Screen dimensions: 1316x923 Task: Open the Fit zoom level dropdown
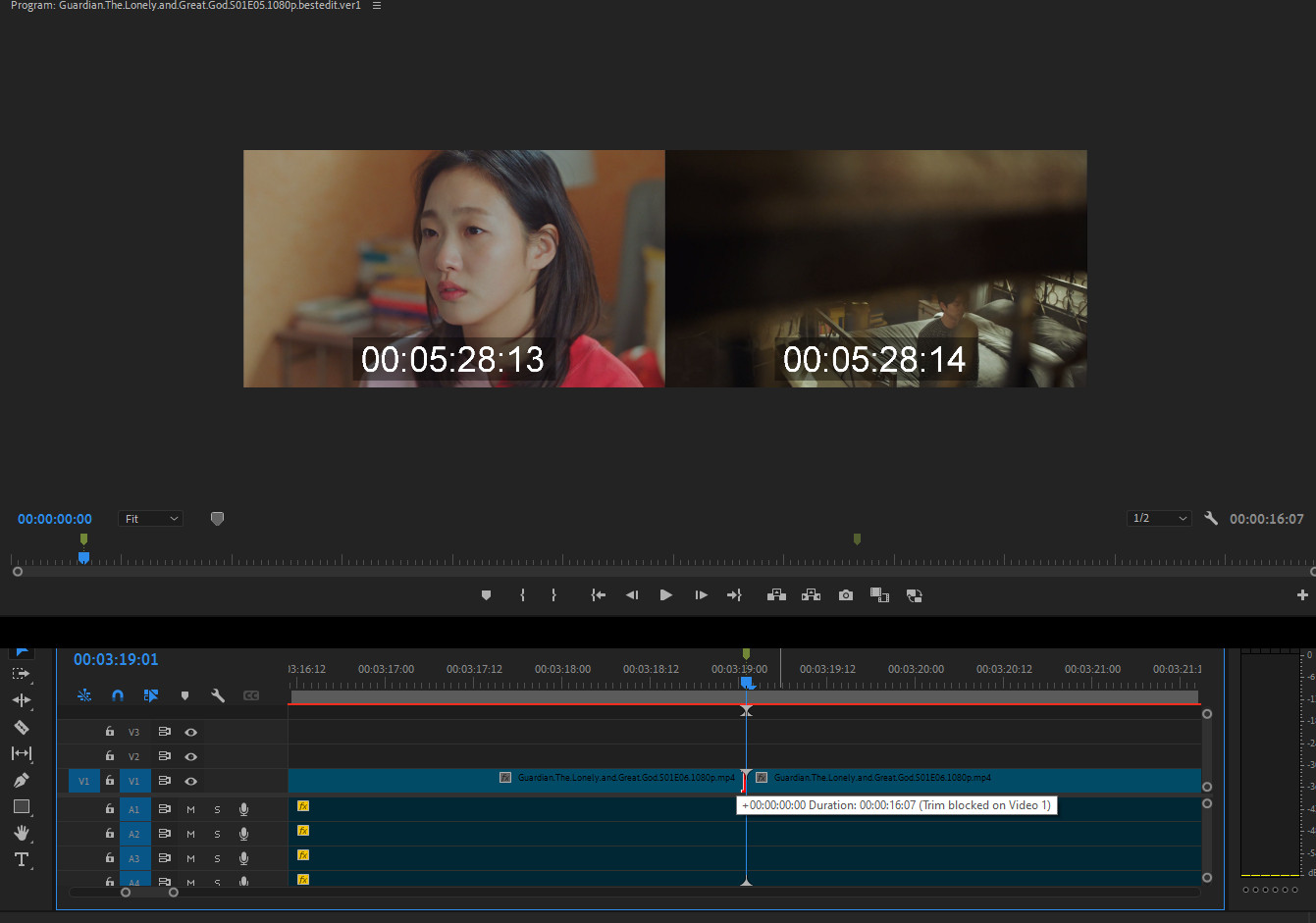point(150,519)
